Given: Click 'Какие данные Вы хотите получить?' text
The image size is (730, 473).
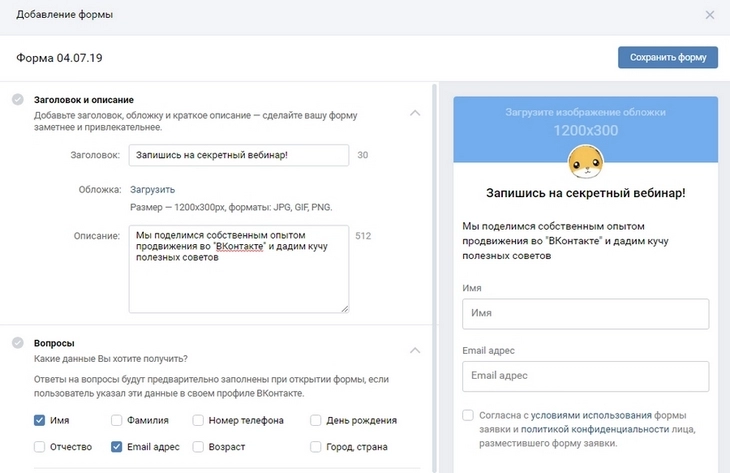Looking at the screenshot, I should (111, 359).
